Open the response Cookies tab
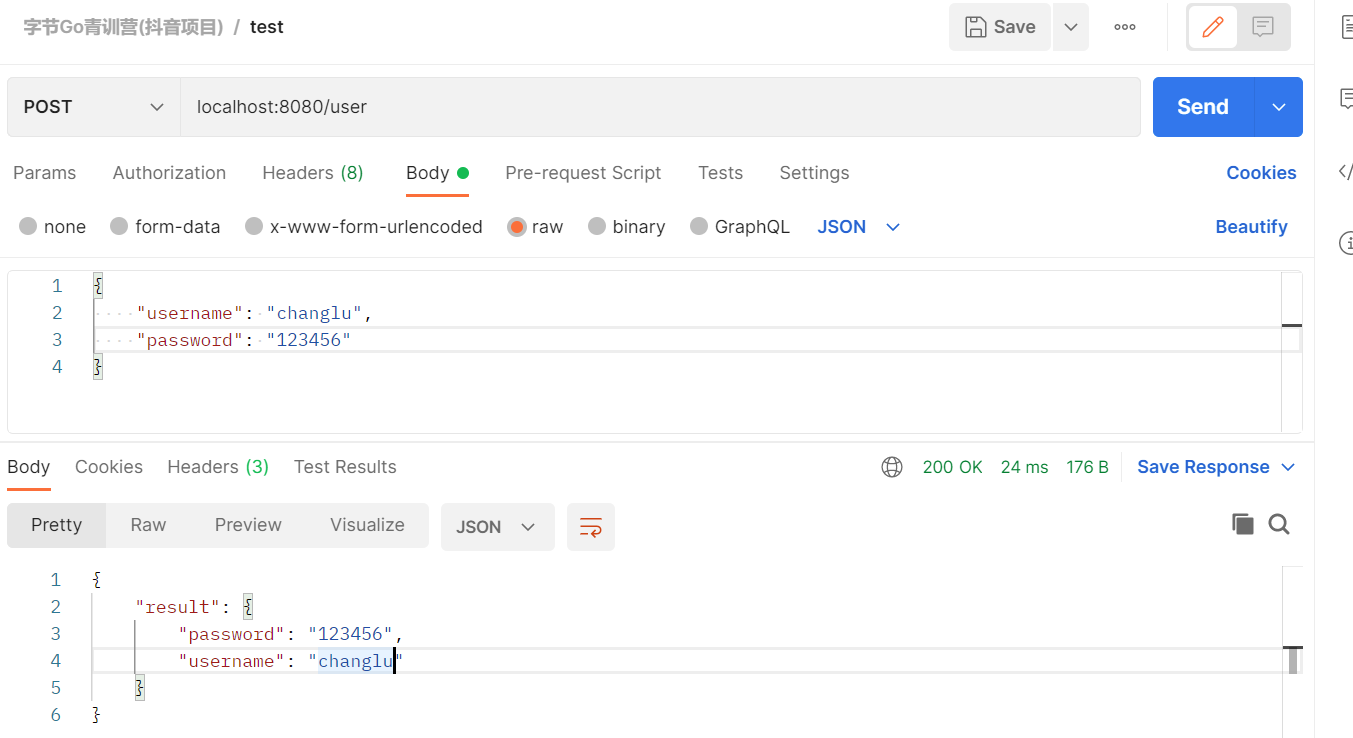 [x=109, y=467]
